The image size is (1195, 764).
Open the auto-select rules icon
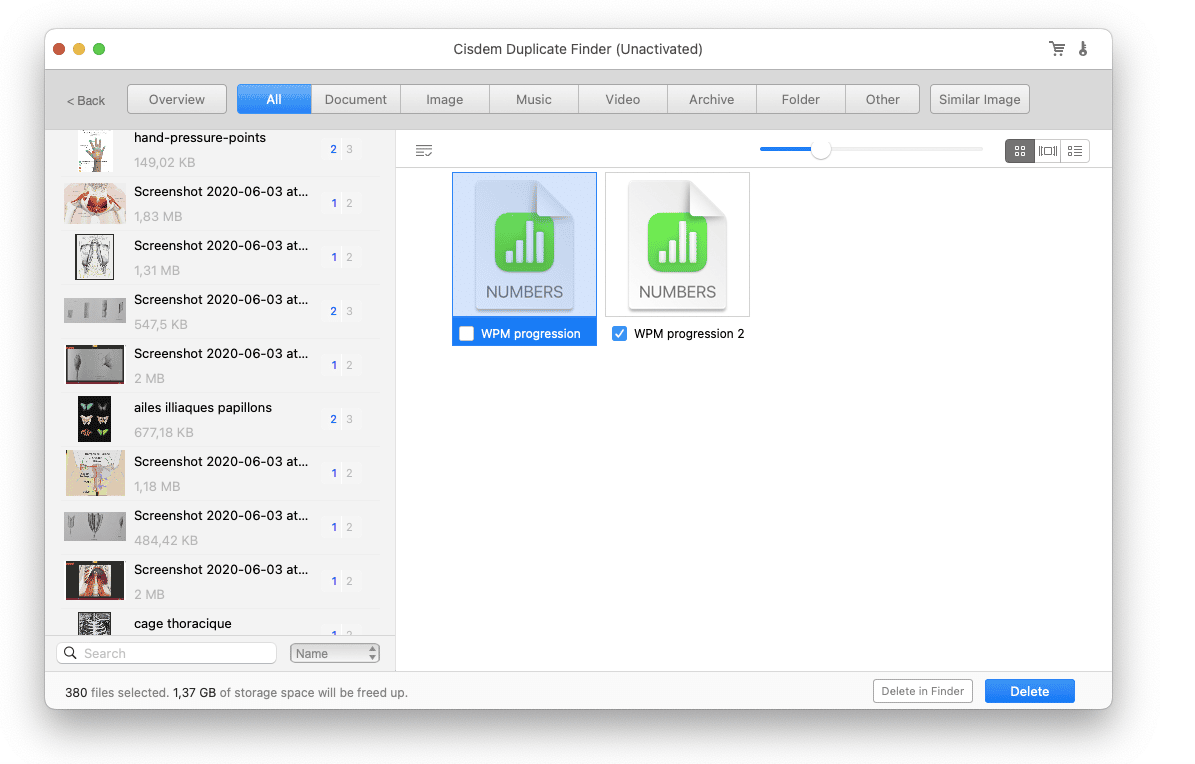click(x=424, y=151)
